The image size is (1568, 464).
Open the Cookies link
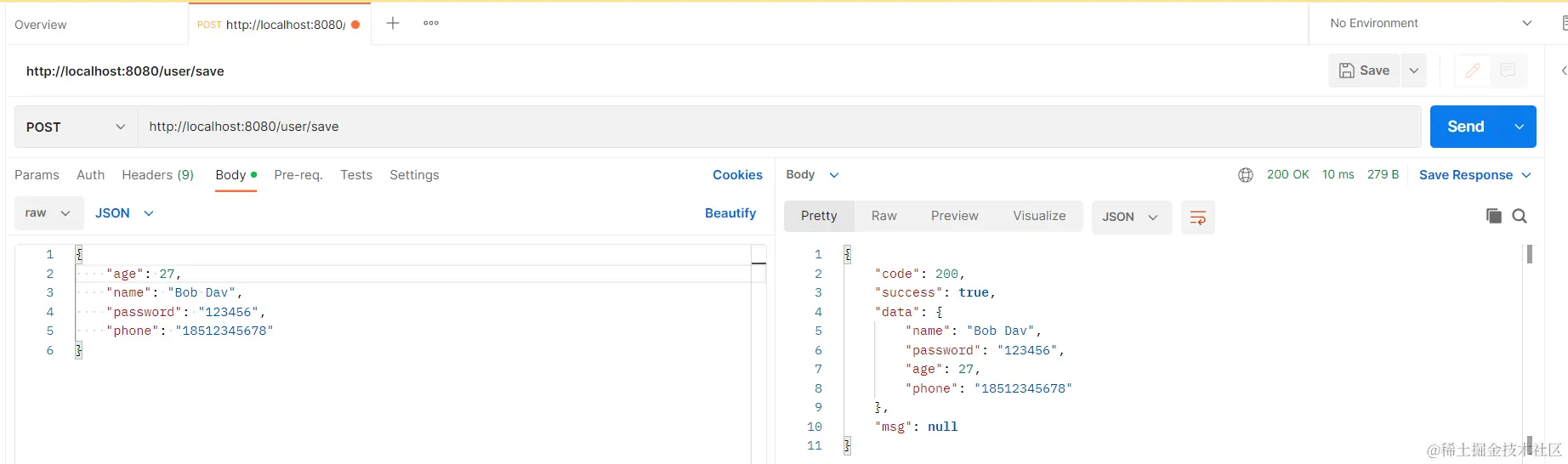click(737, 175)
